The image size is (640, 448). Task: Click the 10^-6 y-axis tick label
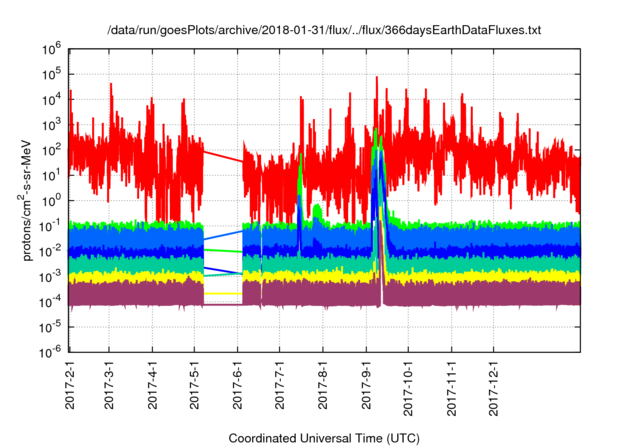pos(50,352)
